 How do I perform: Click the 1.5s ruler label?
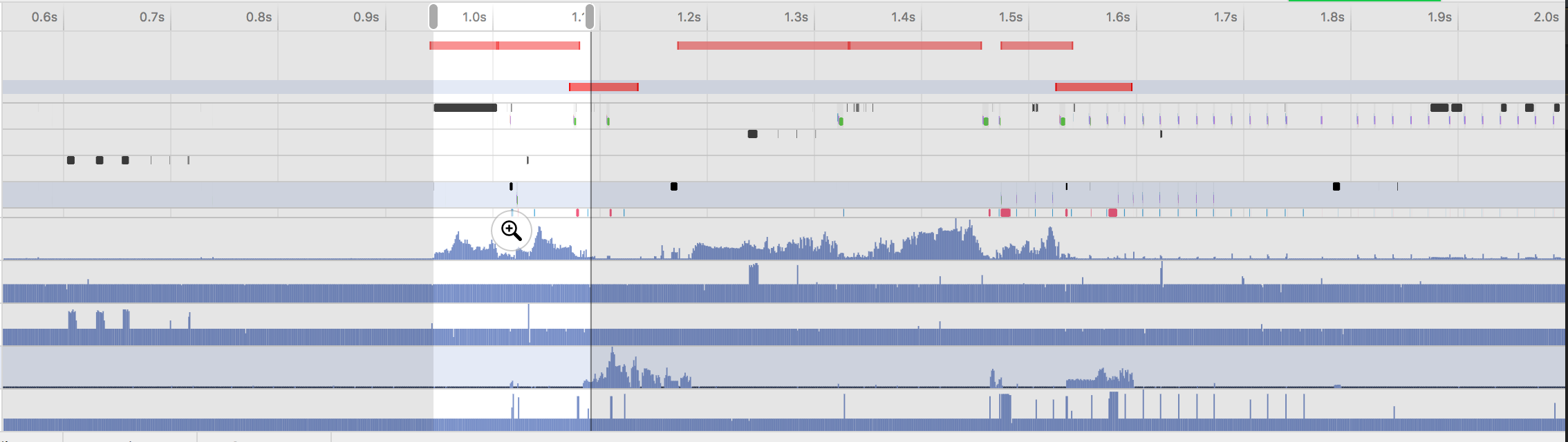pos(1011,17)
